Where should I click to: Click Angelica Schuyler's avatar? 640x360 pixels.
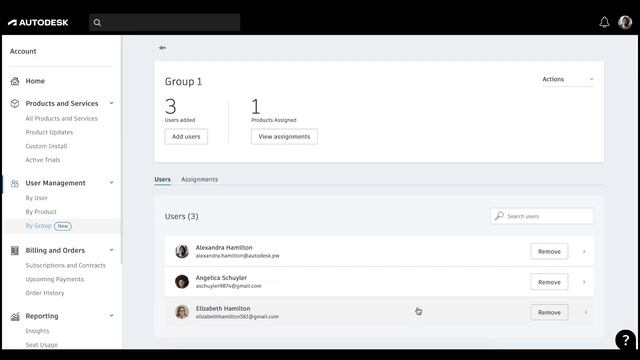click(x=182, y=282)
